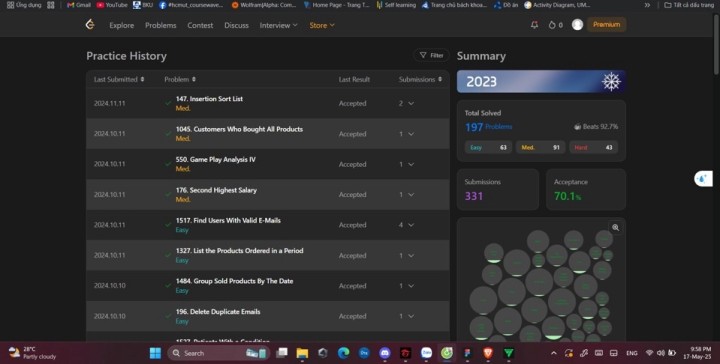This screenshot has width=720, height=364.
Task: Open File Explorer from the taskbar
Action: [302, 353]
